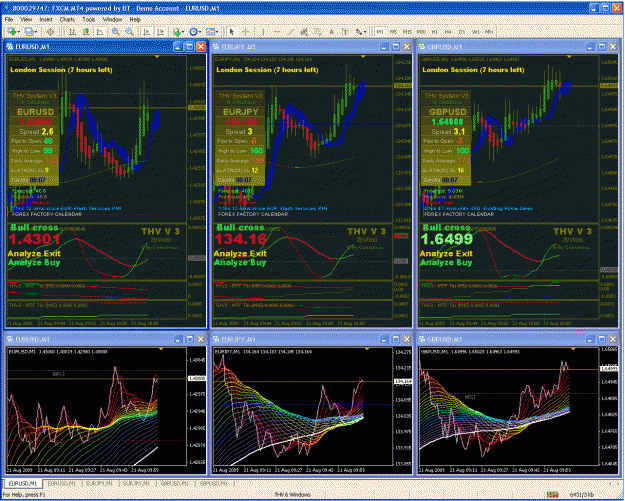
Task: Set timeframe to M15
Action: click(407, 32)
